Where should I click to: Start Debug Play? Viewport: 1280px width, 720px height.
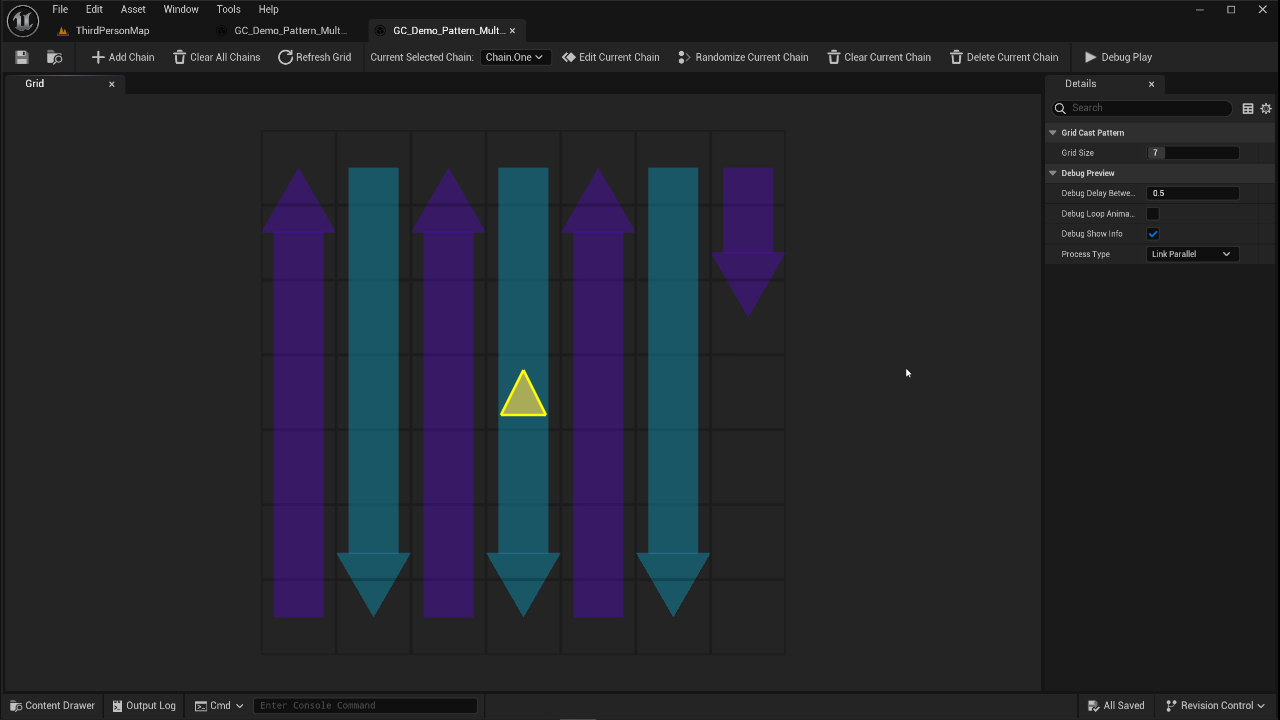1118,57
